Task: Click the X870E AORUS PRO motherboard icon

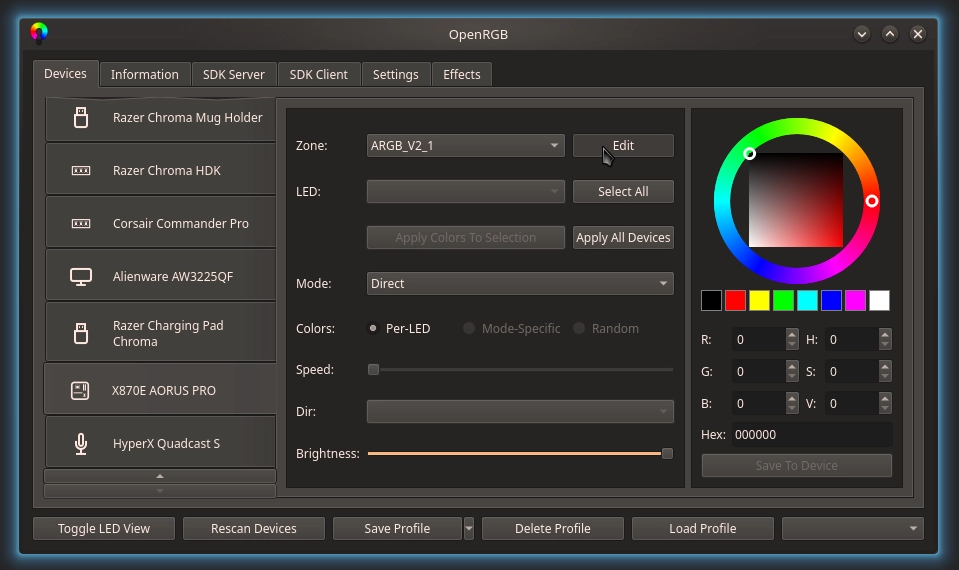Action: pos(80,391)
